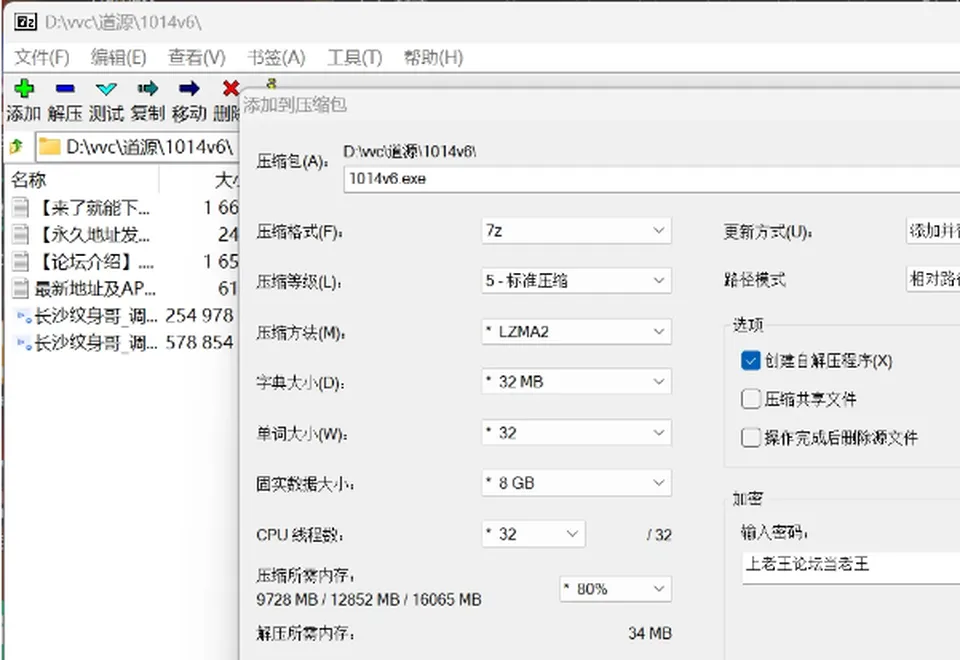Image resolution: width=960 pixels, height=660 pixels.
Task: Uncheck 创建自解压程序(X) checkbox
Action: tap(750, 361)
